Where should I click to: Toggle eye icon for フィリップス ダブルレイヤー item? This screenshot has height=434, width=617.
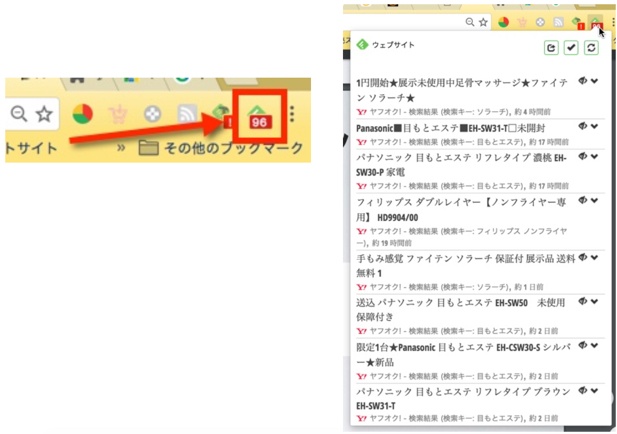[583, 201]
